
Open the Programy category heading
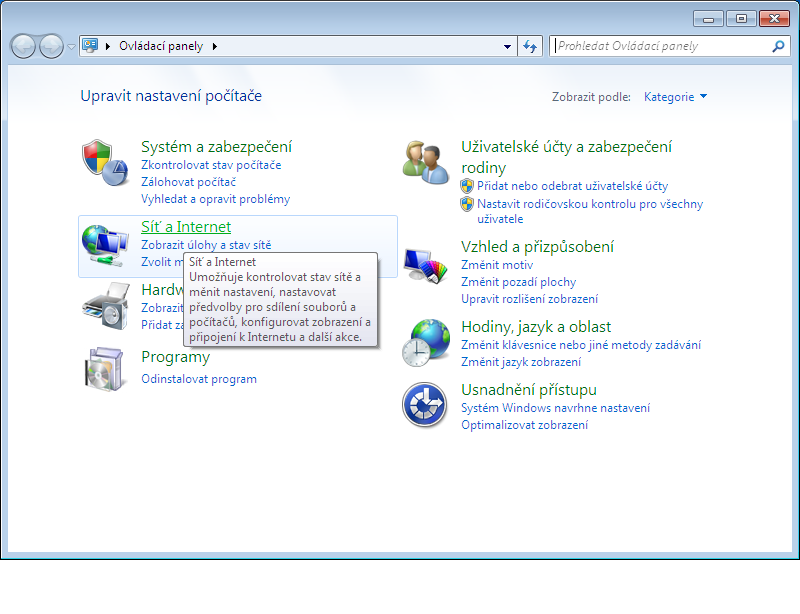click(x=175, y=357)
